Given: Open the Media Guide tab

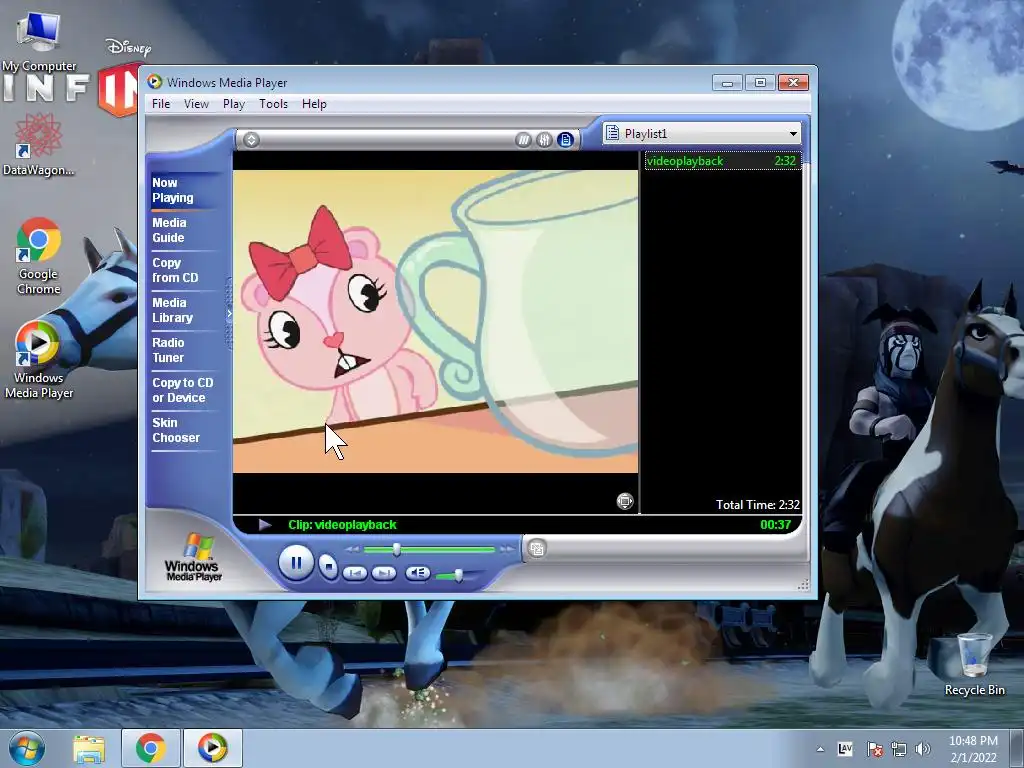Looking at the screenshot, I should coord(182,230).
